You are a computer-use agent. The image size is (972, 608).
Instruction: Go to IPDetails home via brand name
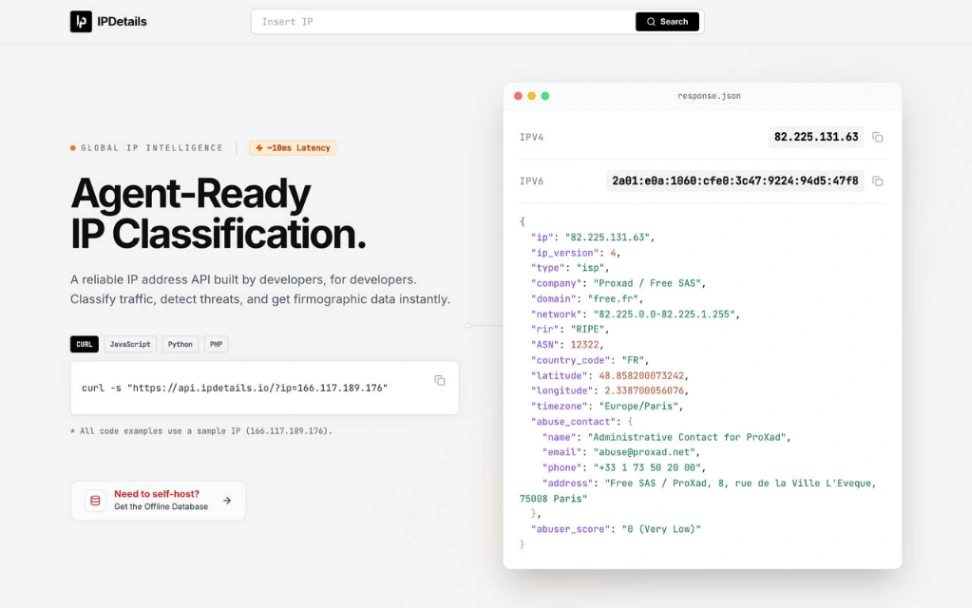[122, 22]
